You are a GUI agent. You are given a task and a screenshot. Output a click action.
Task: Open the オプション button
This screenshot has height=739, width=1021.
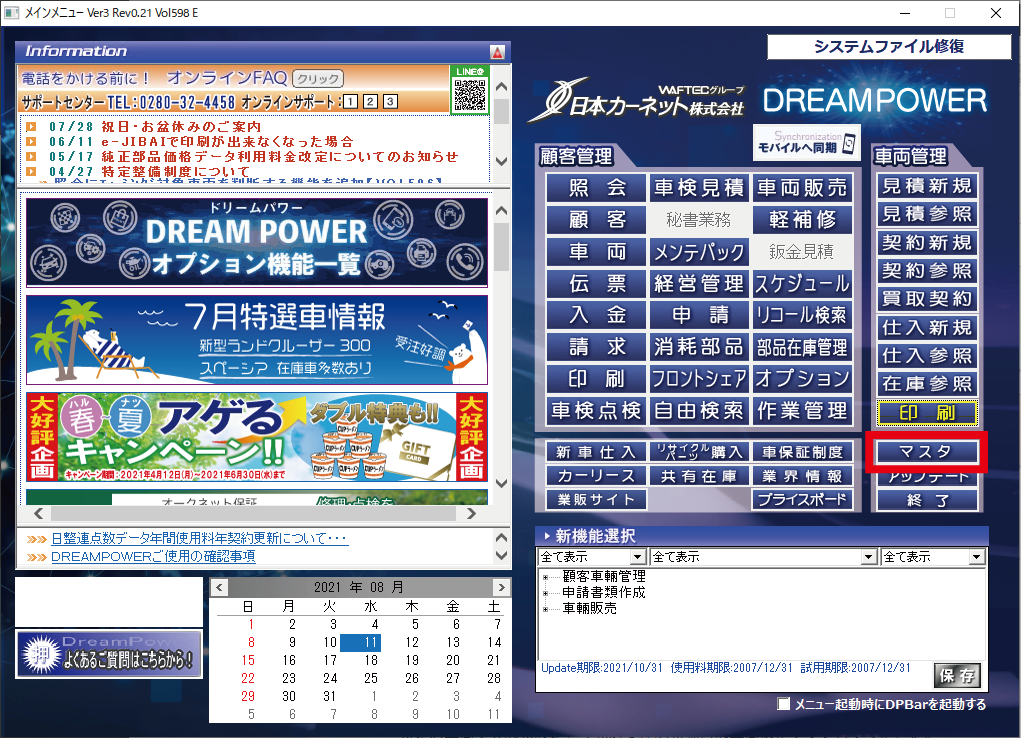802,379
